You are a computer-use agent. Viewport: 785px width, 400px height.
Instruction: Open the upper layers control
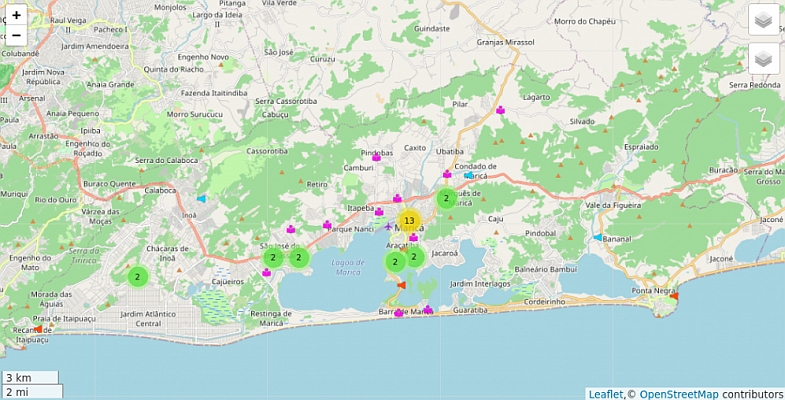click(763, 19)
